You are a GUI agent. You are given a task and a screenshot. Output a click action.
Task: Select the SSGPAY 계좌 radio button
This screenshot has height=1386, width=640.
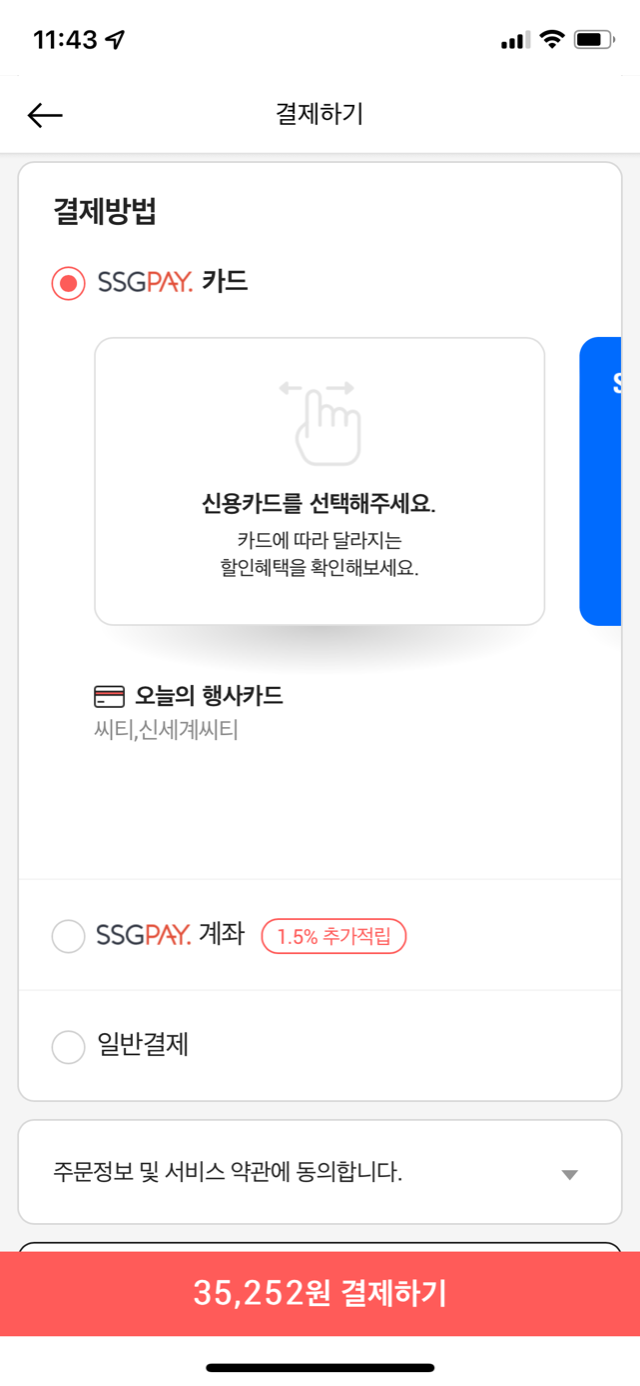(69, 937)
